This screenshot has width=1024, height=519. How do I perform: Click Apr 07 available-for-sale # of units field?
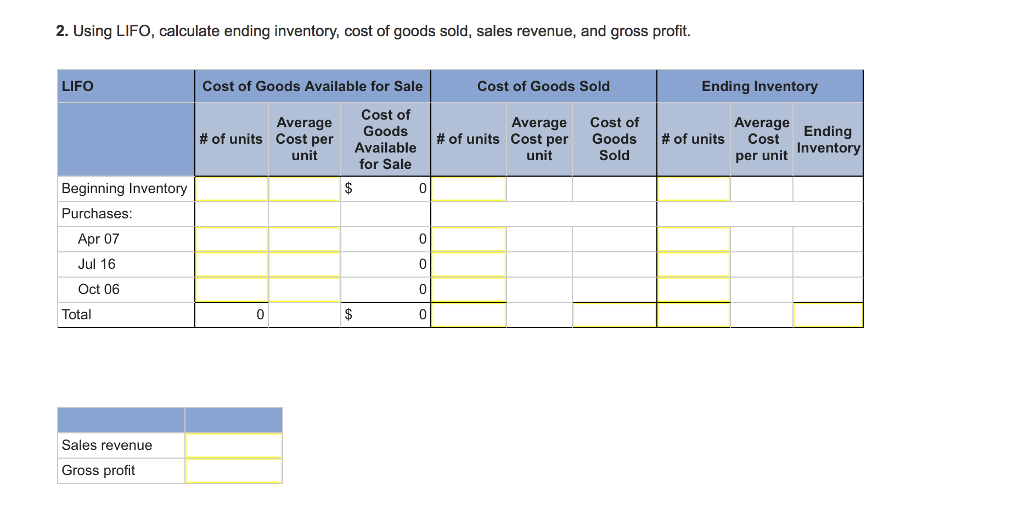(x=231, y=239)
